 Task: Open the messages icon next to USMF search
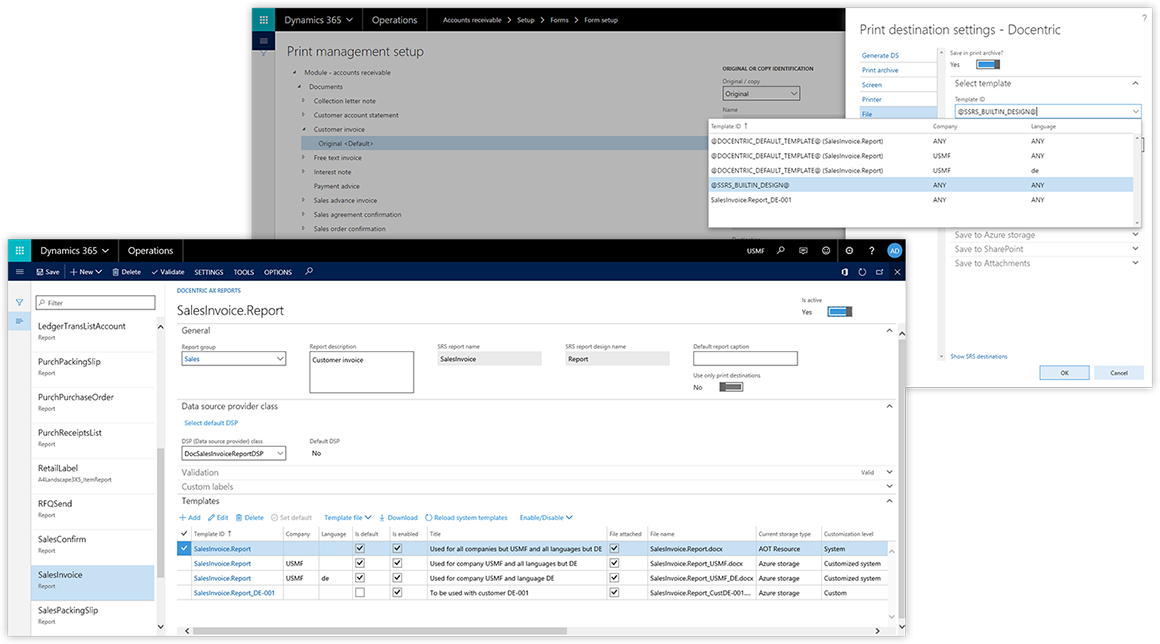click(x=803, y=251)
